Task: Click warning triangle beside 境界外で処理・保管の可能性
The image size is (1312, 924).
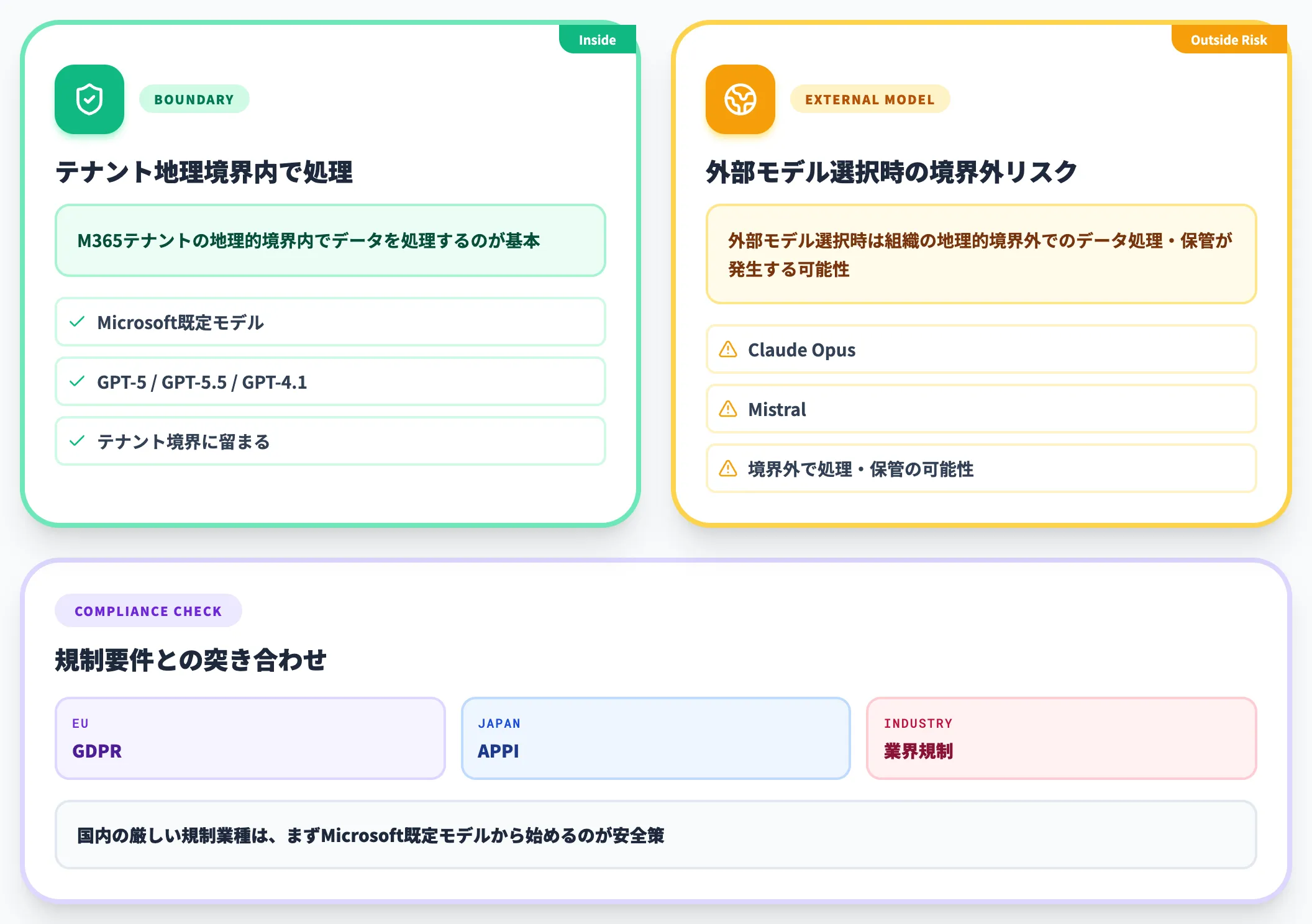Action: coord(728,468)
